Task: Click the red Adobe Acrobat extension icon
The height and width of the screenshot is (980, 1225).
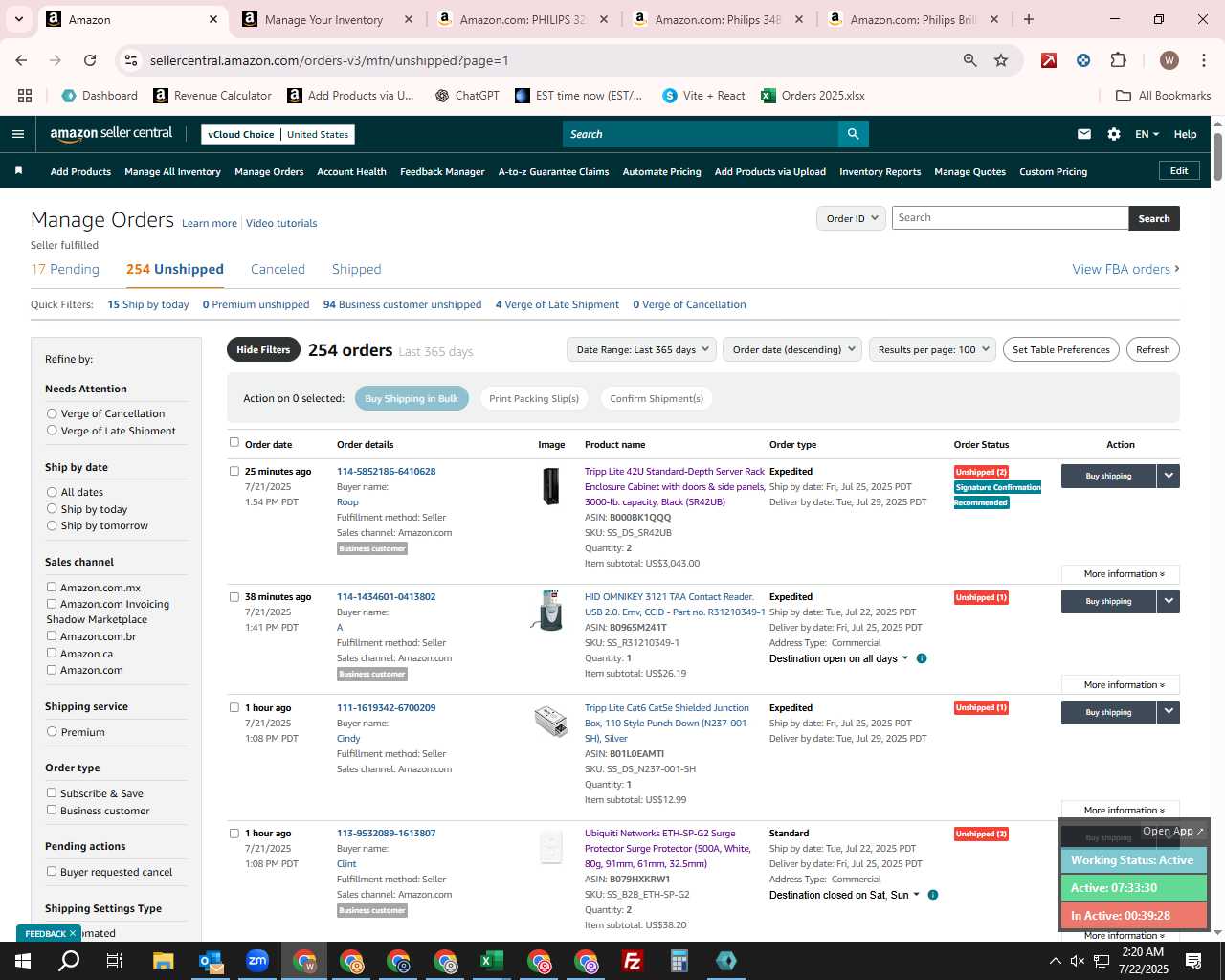Action: point(1049,60)
